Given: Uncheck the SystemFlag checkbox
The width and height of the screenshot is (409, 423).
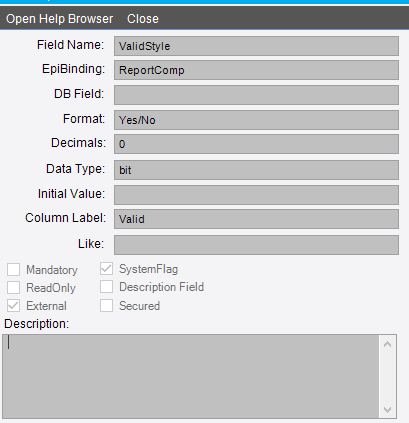Looking at the screenshot, I should [106, 269].
